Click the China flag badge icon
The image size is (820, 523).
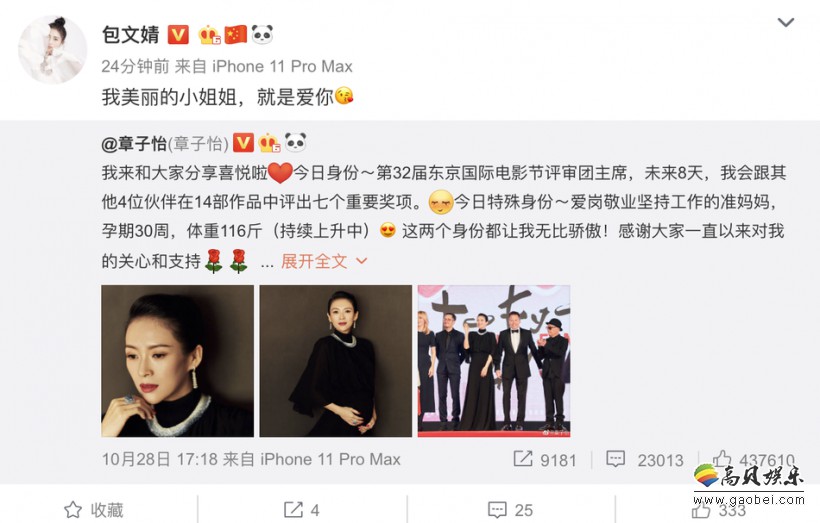[236, 35]
